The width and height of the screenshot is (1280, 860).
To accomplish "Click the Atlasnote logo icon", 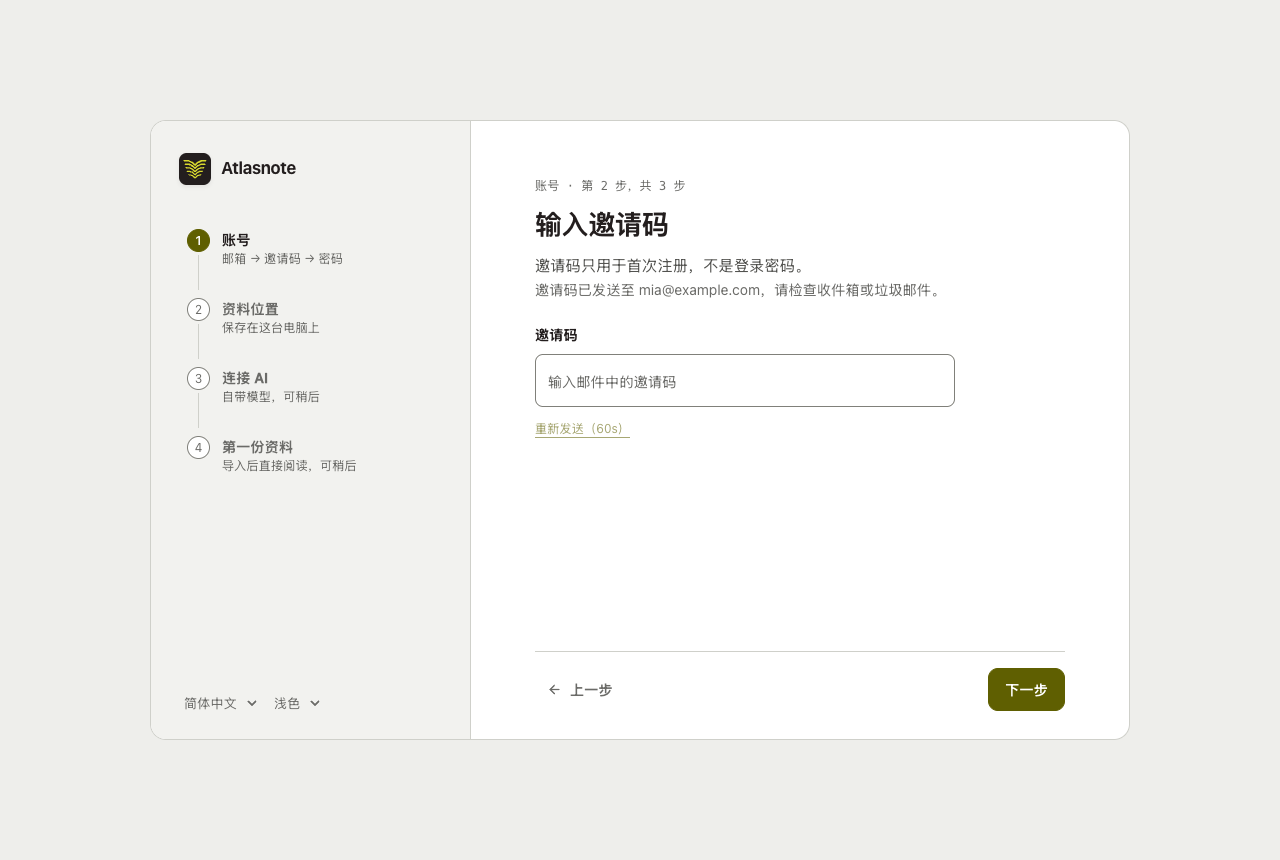I will [195, 169].
